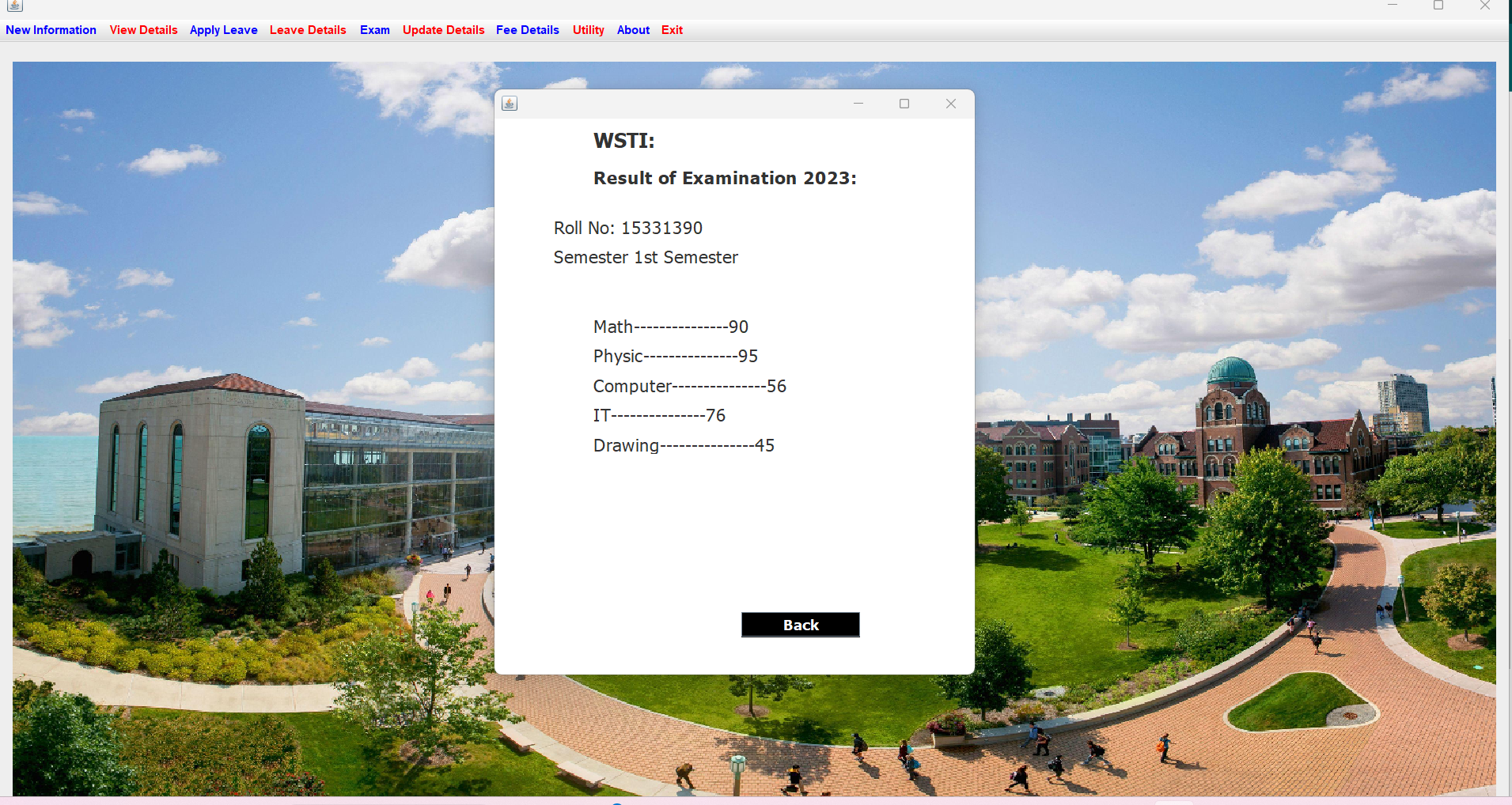Open the Utility menu

pyautogui.click(x=588, y=30)
